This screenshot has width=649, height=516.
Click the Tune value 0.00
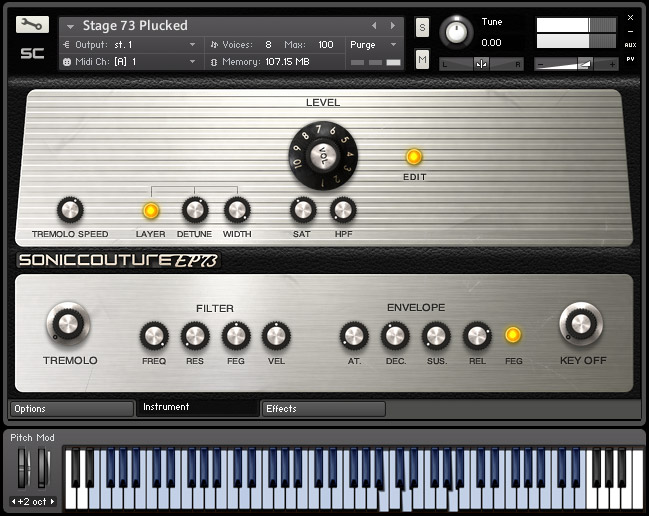click(491, 43)
